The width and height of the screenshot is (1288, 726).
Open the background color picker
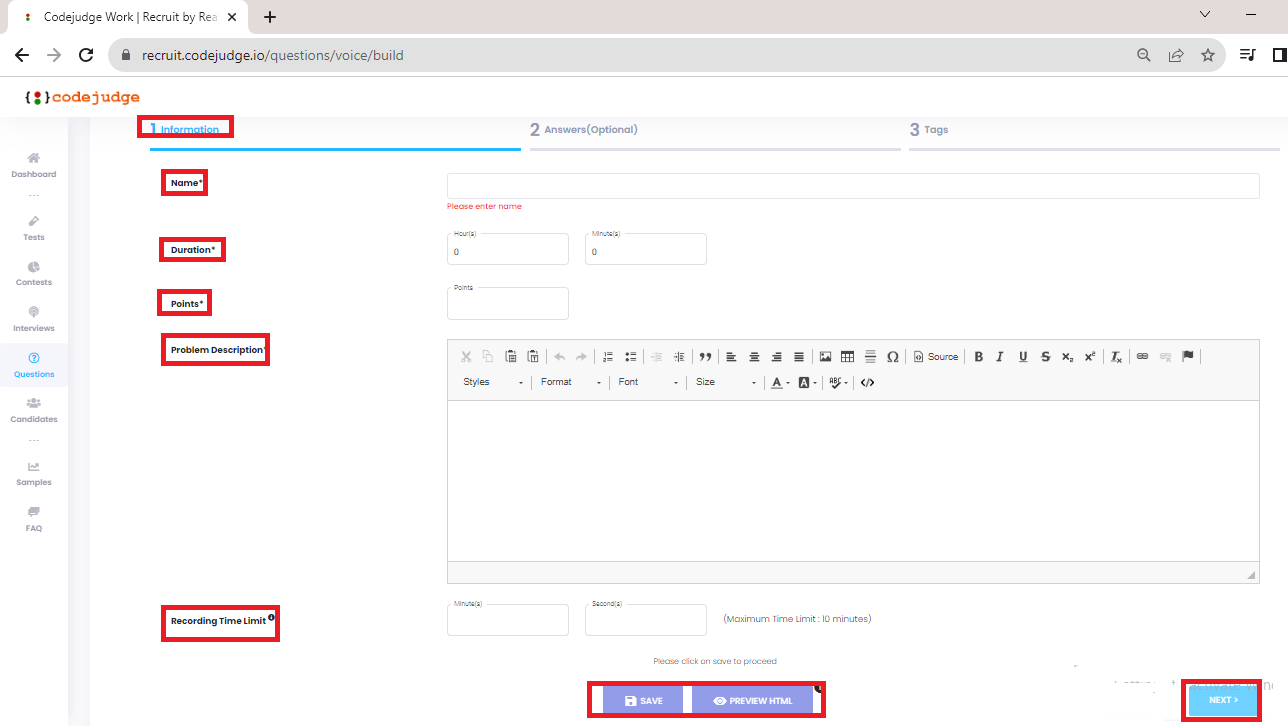(807, 382)
